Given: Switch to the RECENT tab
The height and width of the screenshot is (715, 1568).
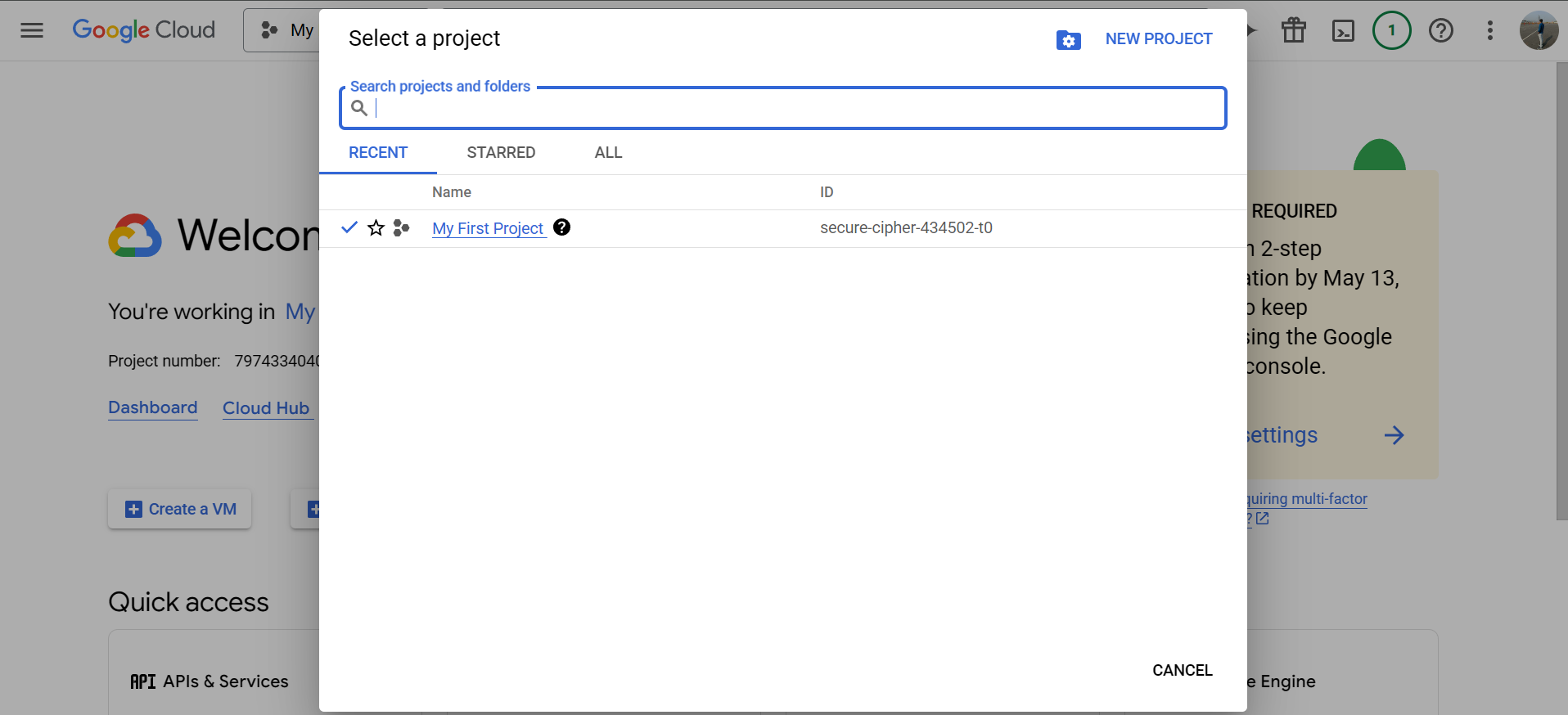Looking at the screenshot, I should tap(378, 153).
